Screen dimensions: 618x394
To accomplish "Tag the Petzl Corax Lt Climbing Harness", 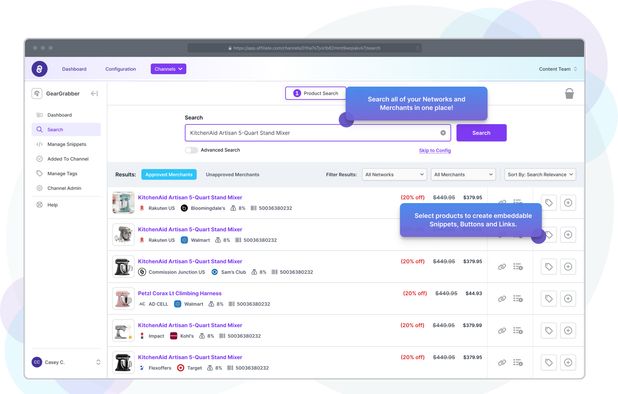I will (549, 299).
